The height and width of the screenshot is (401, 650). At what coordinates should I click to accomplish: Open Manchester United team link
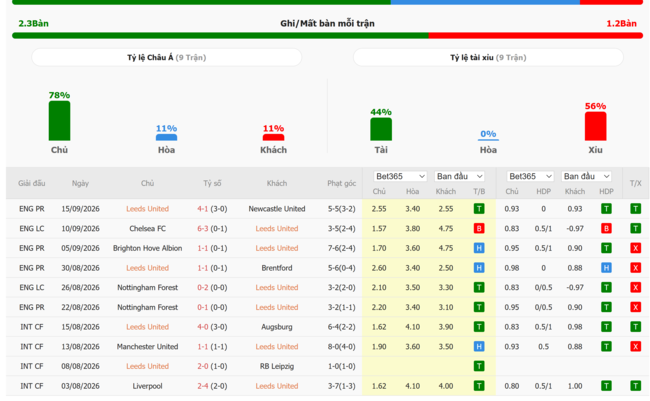tap(148, 347)
